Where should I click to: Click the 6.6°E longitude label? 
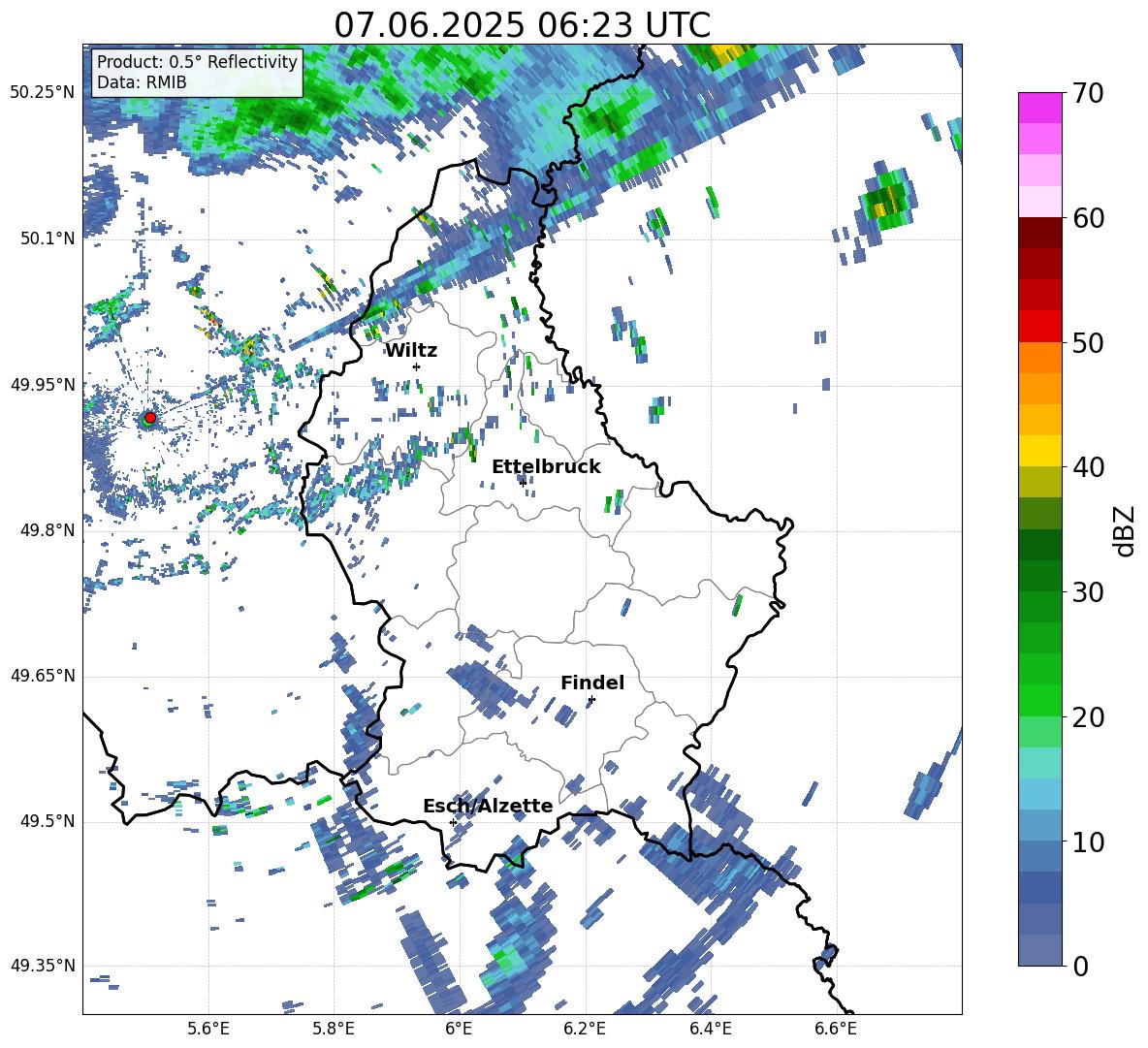click(836, 1030)
